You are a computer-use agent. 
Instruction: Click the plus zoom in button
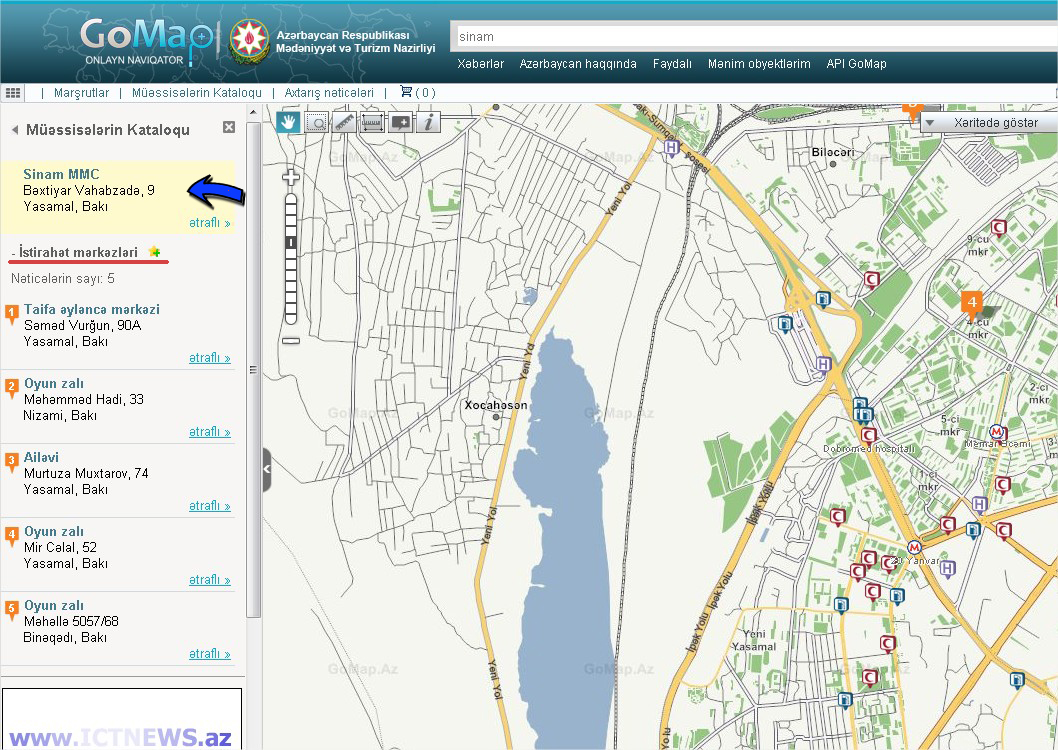pyautogui.click(x=291, y=178)
